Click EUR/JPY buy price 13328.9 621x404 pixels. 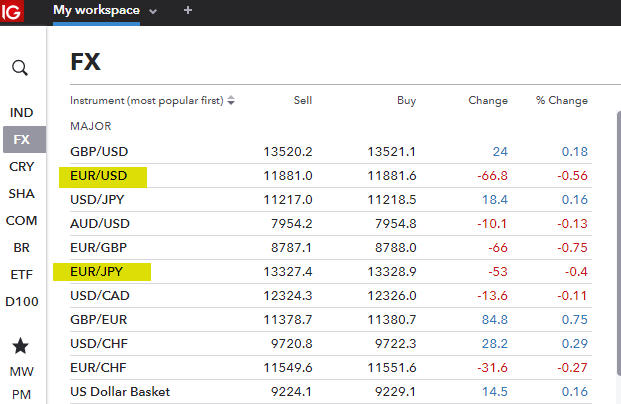pyautogui.click(x=392, y=272)
